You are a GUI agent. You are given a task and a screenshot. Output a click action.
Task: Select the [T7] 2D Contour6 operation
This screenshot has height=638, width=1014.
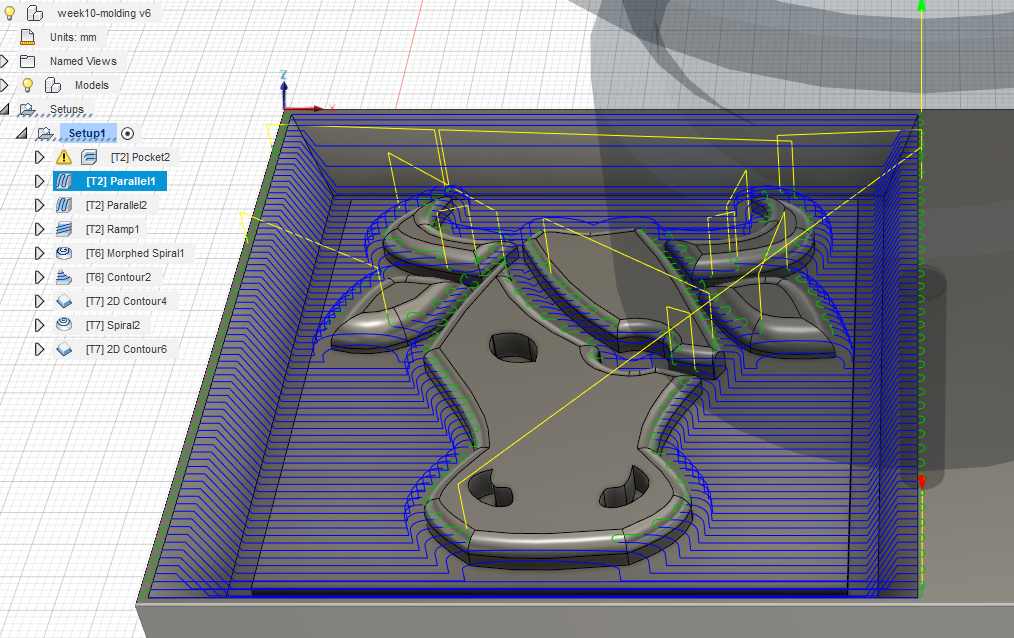pyautogui.click(x=126, y=349)
